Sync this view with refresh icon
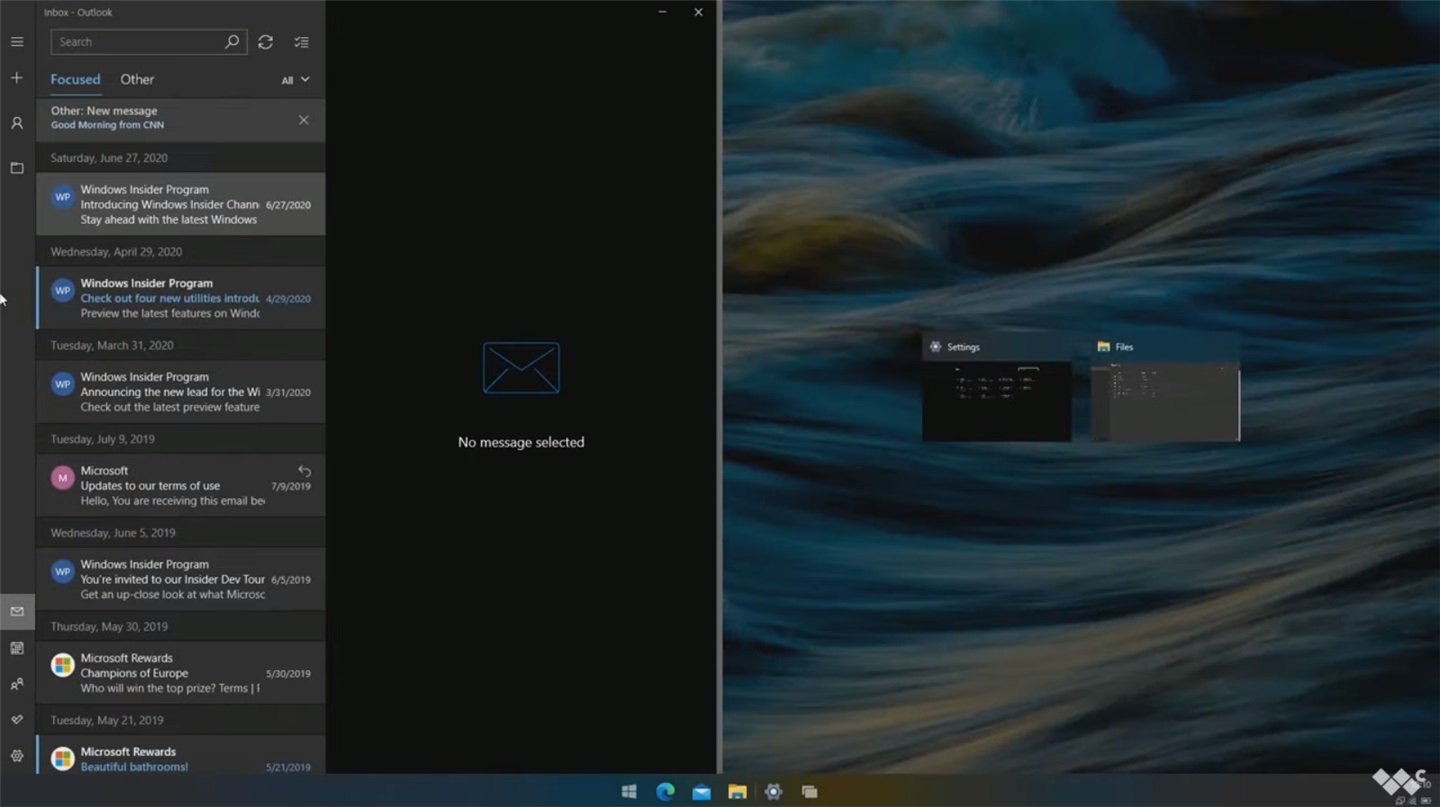 click(265, 42)
